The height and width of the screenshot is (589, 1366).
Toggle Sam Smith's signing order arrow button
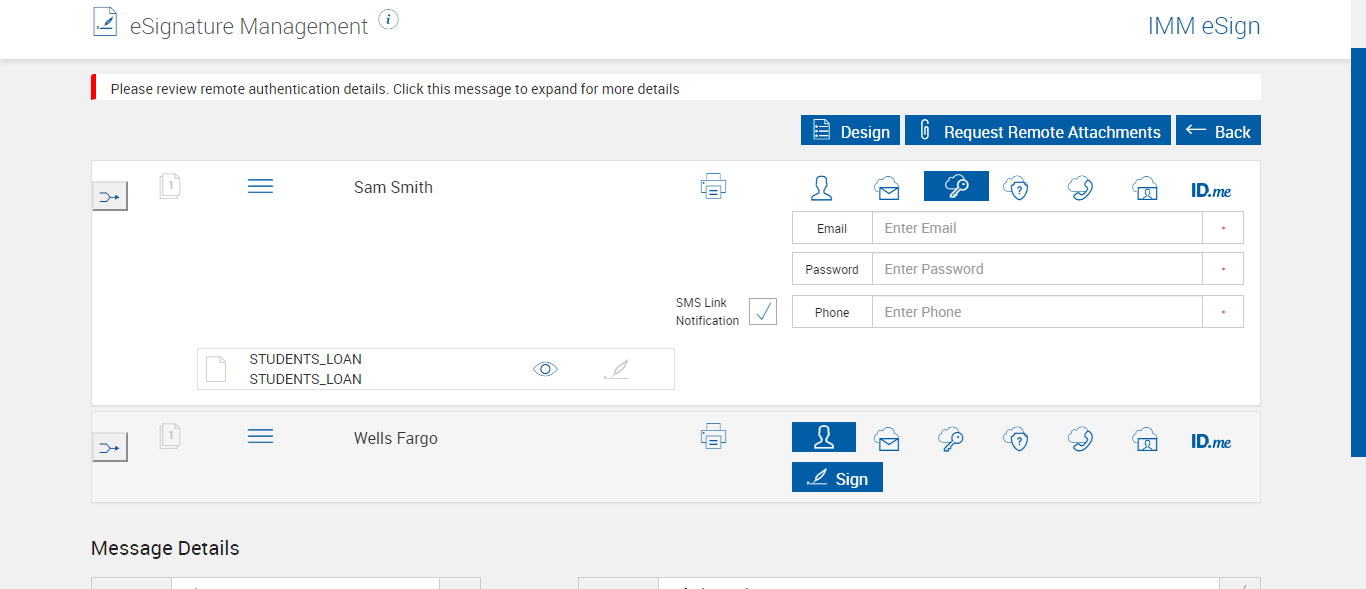point(110,197)
